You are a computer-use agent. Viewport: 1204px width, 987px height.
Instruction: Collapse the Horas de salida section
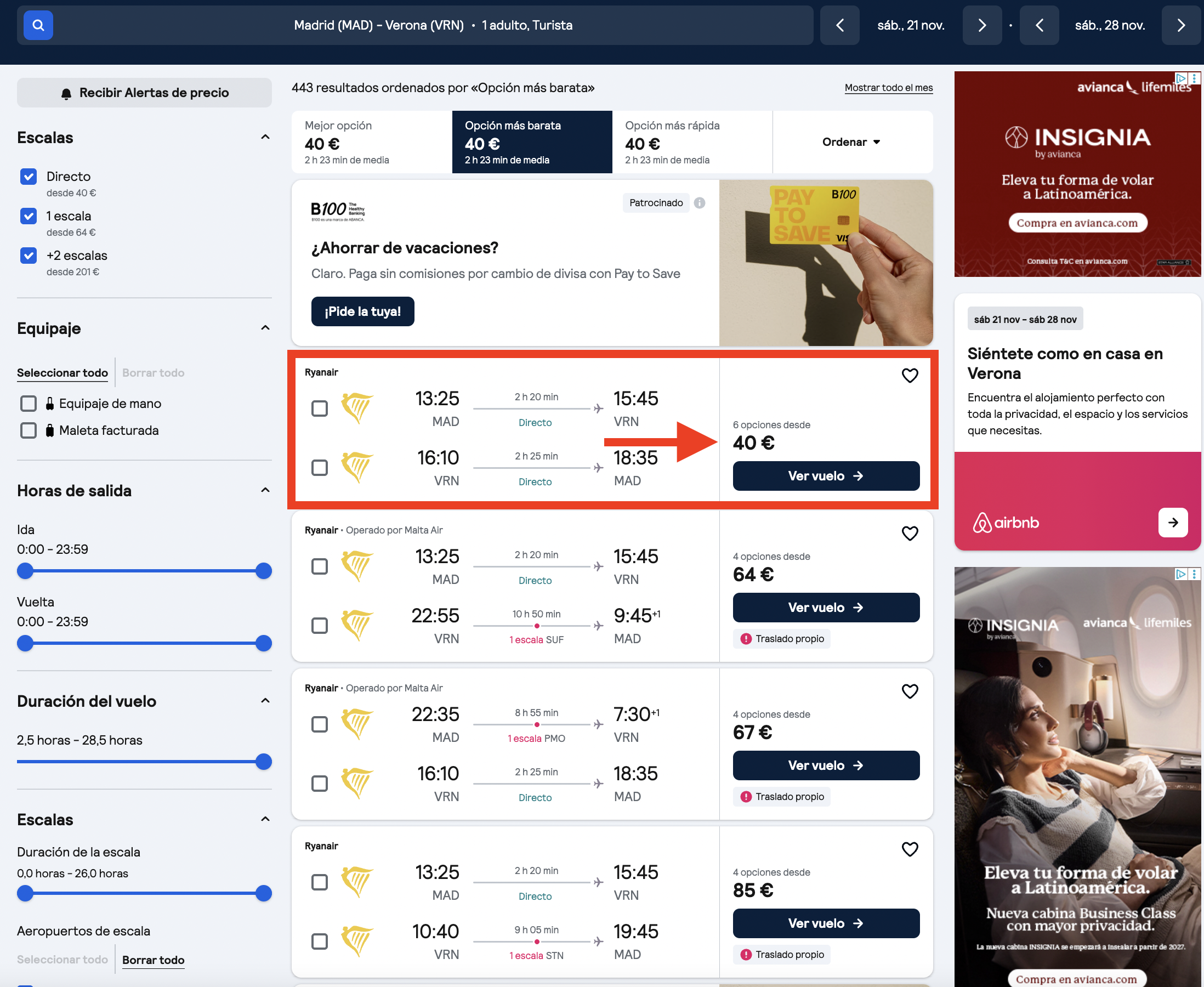[265, 491]
